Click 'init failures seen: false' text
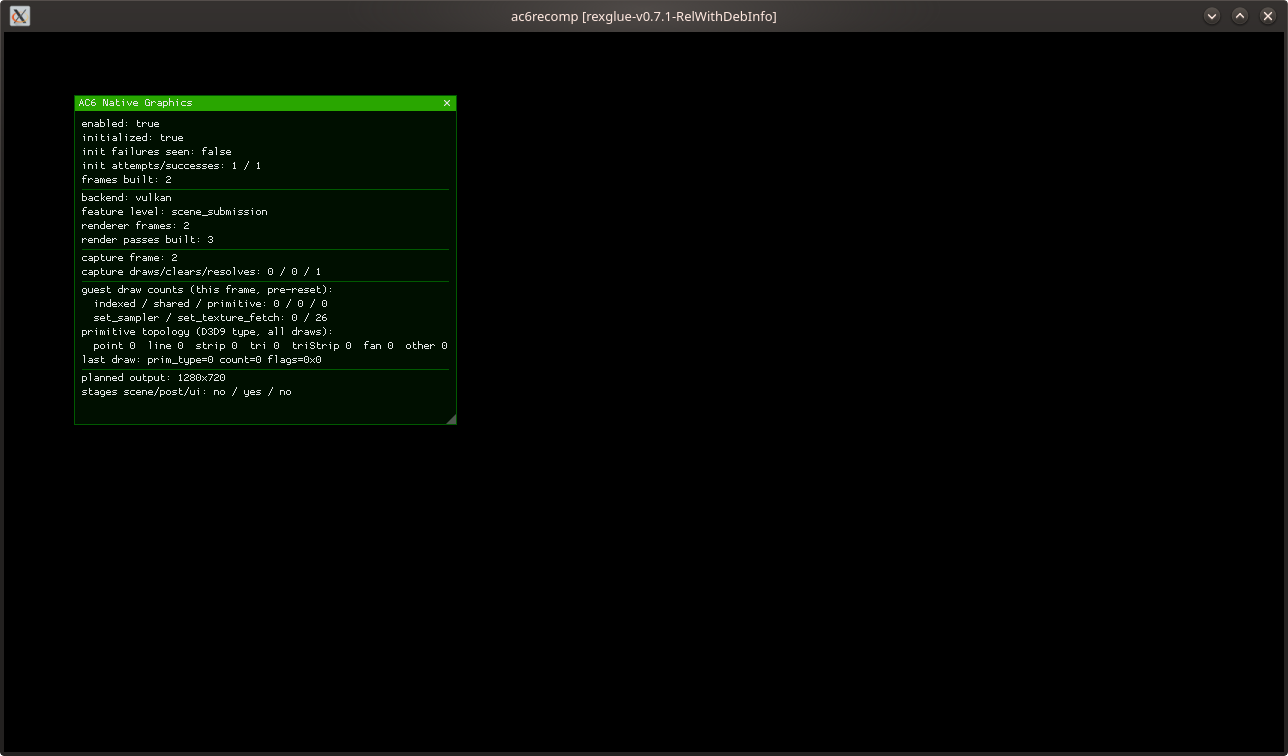Screen dimensions: 1288x756 (156, 152)
